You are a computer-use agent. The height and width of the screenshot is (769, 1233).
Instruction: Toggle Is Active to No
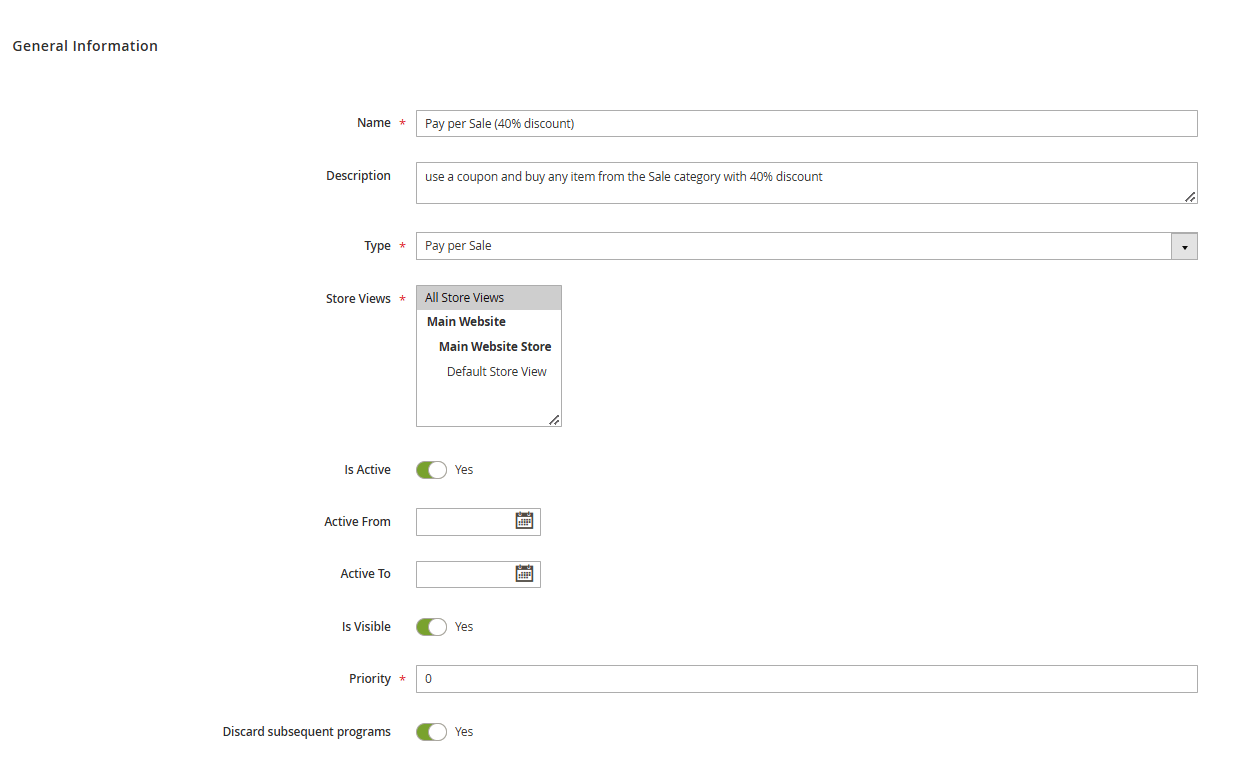click(430, 469)
